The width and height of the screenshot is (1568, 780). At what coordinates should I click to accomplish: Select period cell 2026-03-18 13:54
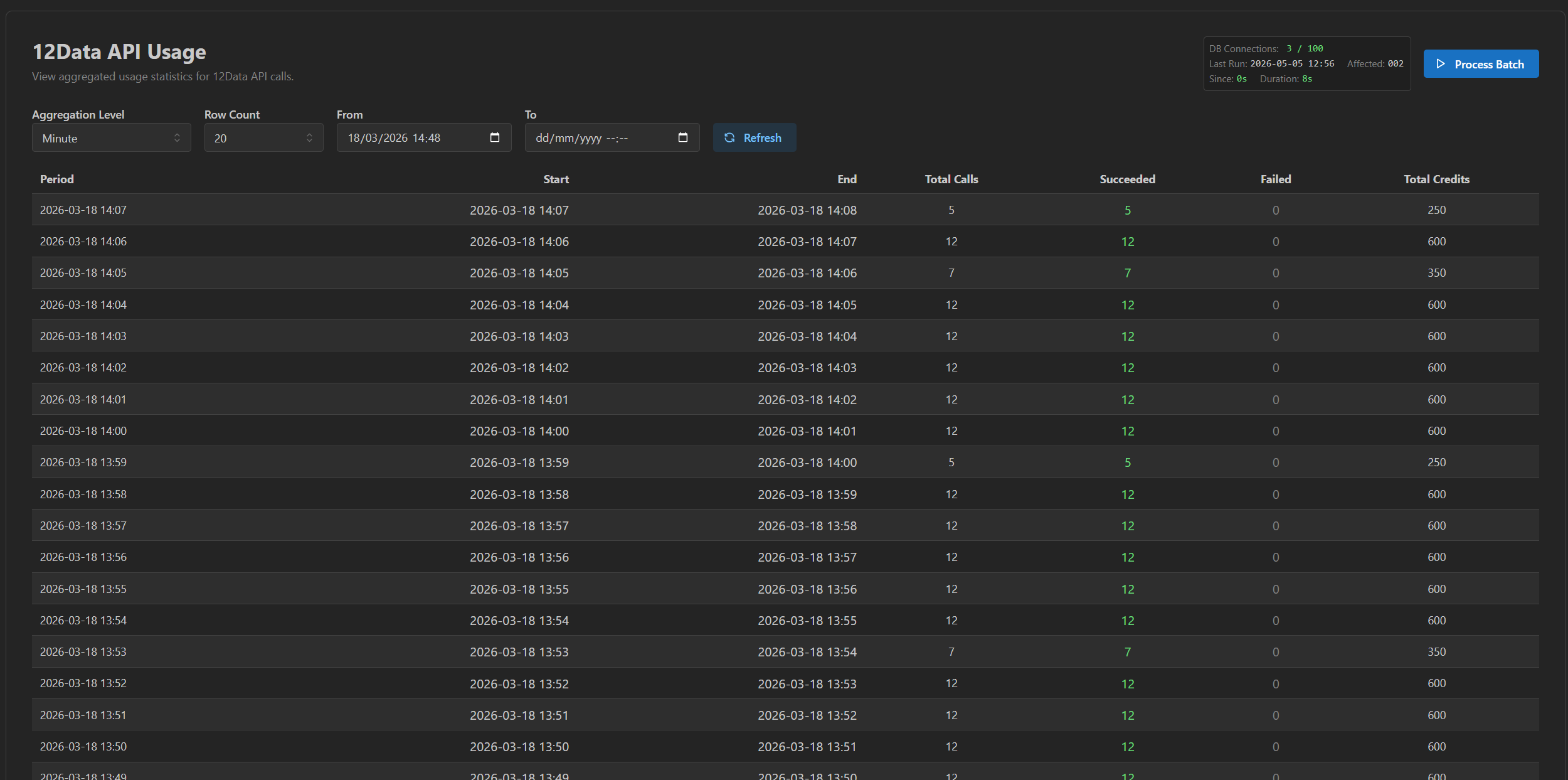[83, 621]
